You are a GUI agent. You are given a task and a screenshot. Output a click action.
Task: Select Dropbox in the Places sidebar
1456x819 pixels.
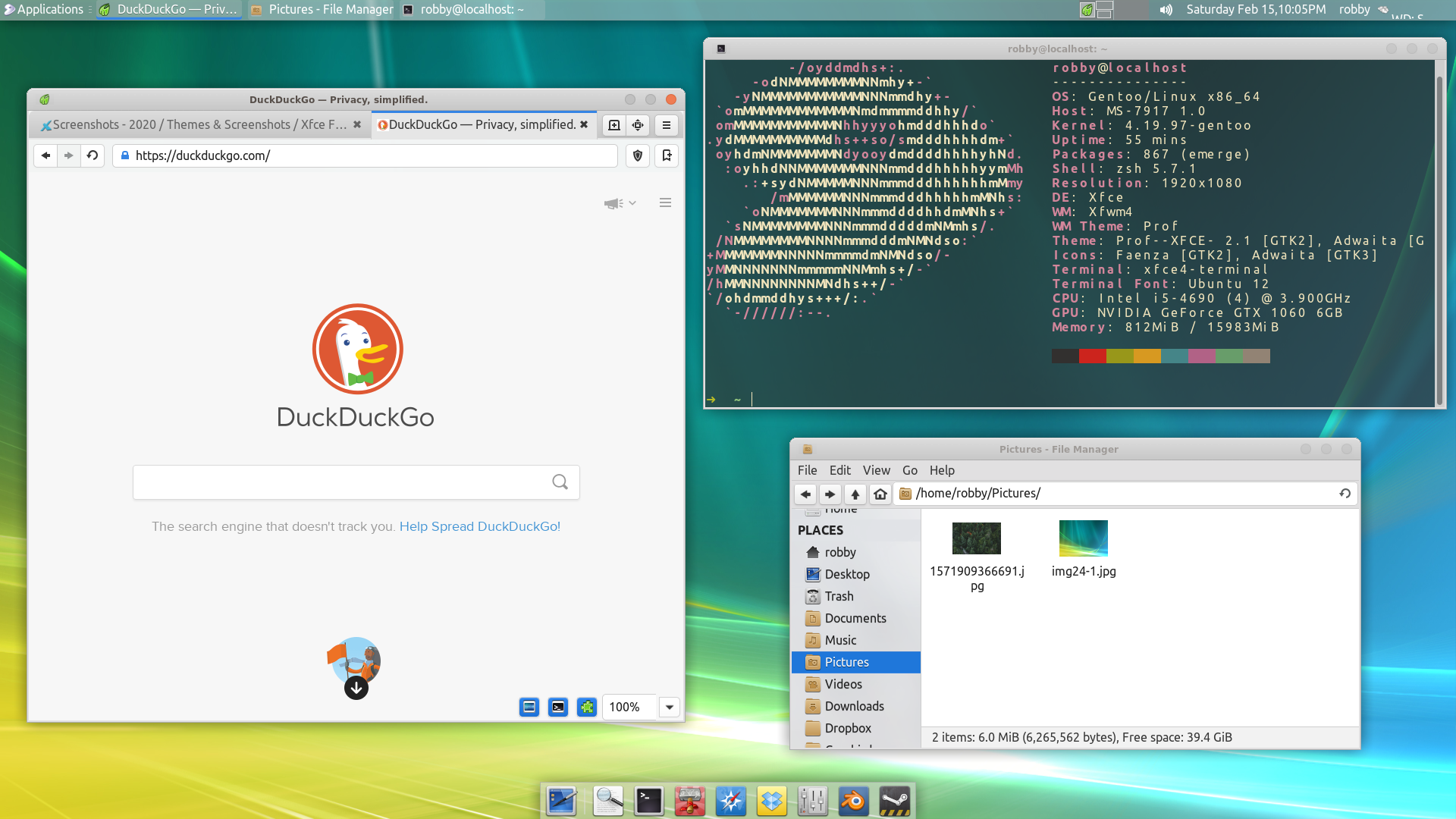(855, 728)
